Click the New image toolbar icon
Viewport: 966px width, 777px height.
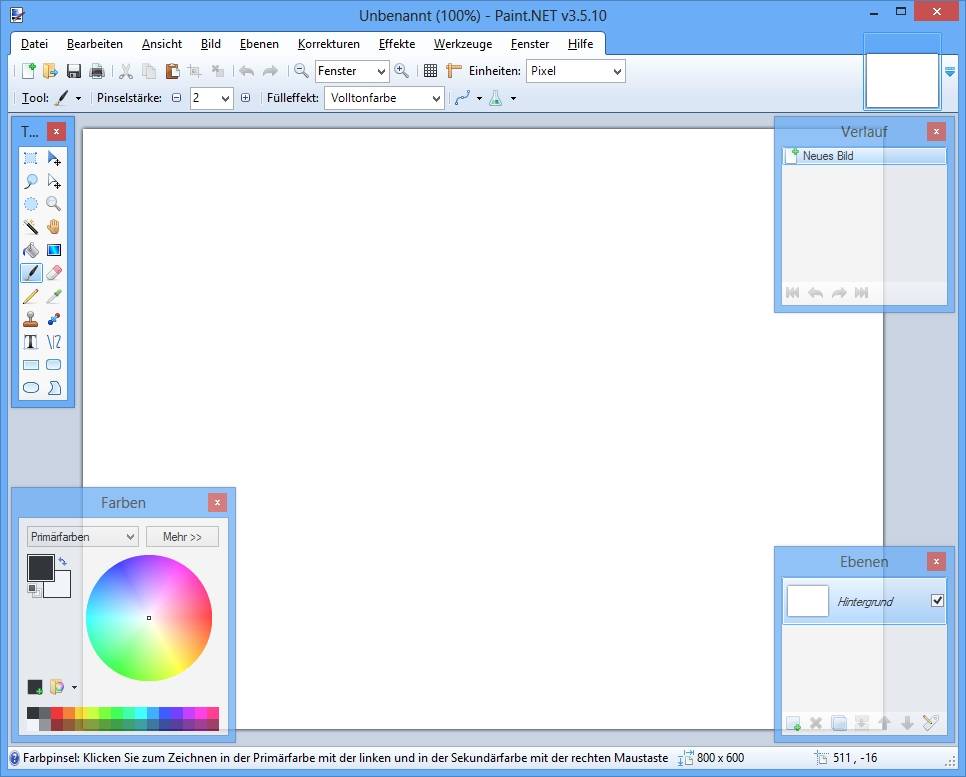click(x=28, y=71)
